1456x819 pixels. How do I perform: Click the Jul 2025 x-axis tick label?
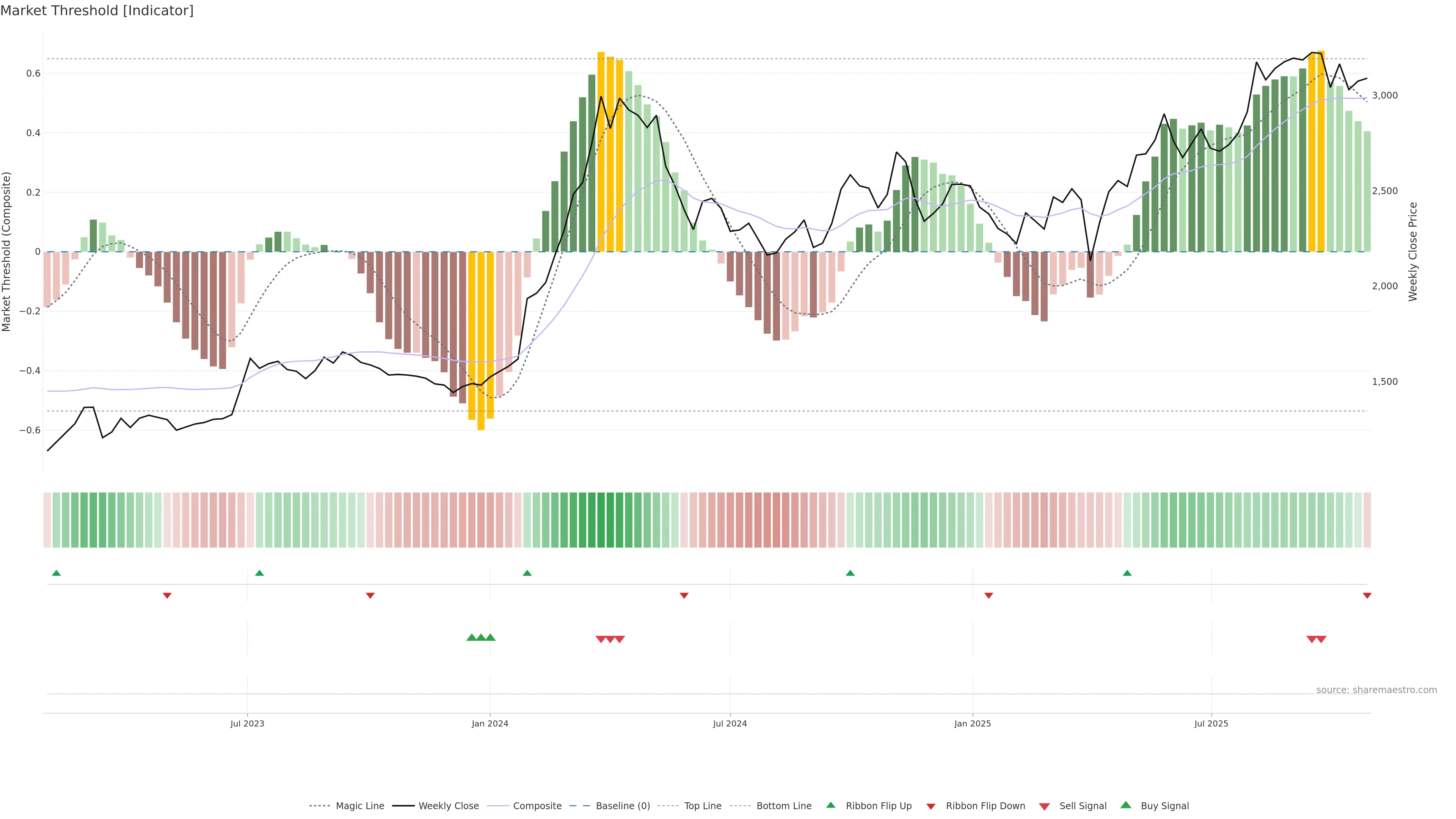pos(1211,723)
